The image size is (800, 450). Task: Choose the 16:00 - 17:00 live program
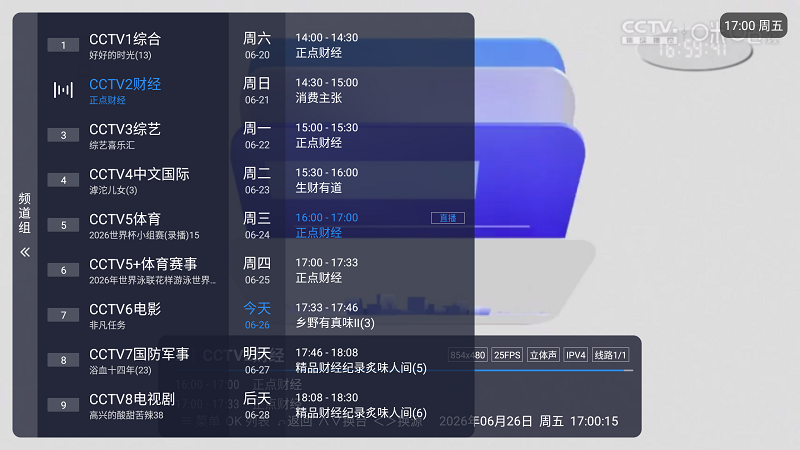(x=380, y=225)
